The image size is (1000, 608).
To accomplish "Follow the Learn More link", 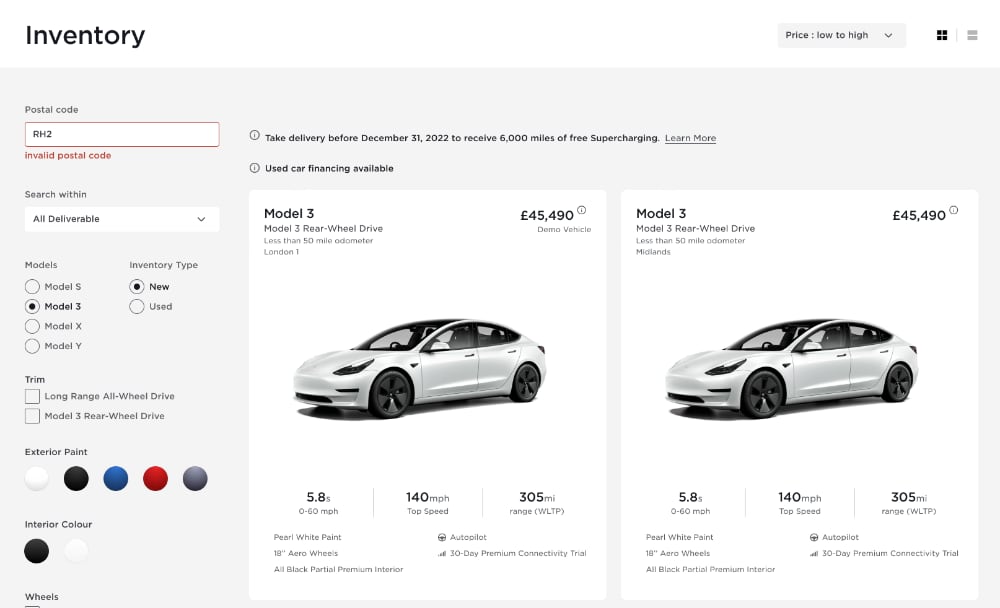I will point(690,138).
